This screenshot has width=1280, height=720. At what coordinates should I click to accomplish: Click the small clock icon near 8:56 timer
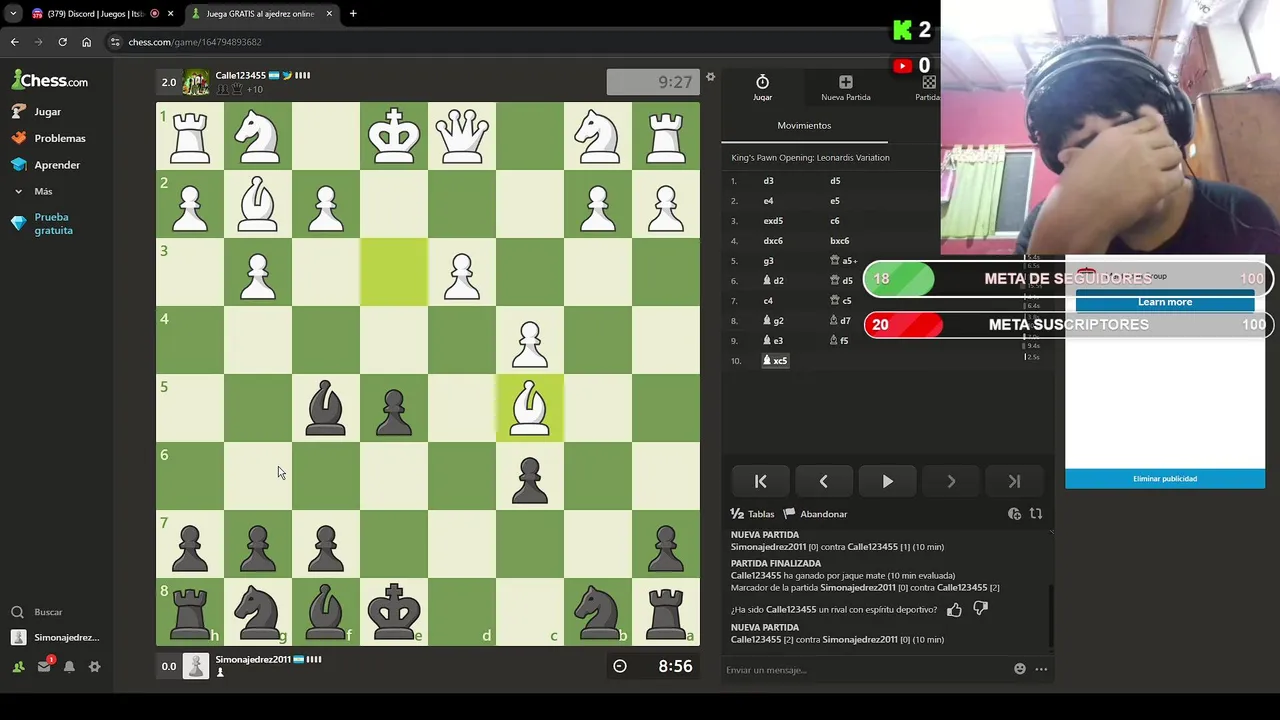620,666
